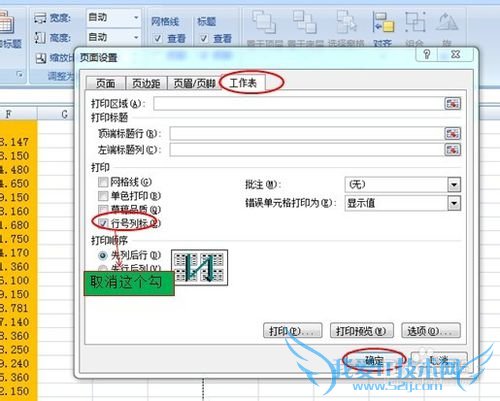The width and height of the screenshot is (500, 401).
Task: Open the 页眉/页脚 tab
Action: pos(194,83)
